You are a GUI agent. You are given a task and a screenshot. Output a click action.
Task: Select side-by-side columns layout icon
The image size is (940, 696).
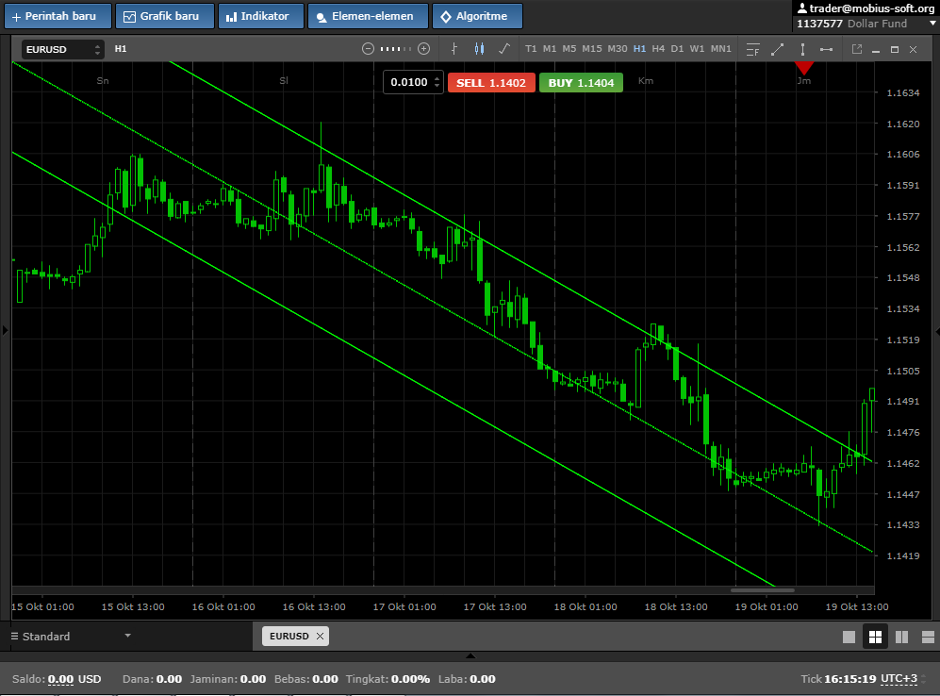pyautogui.click(x=902, y=637)
